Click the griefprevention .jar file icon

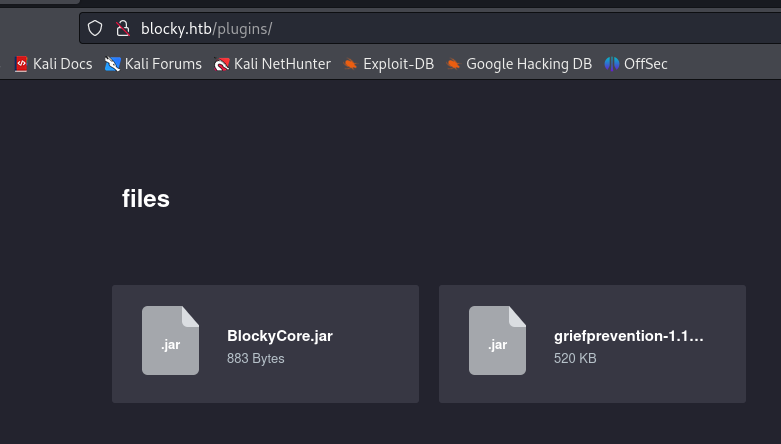(x=497, y=341)
